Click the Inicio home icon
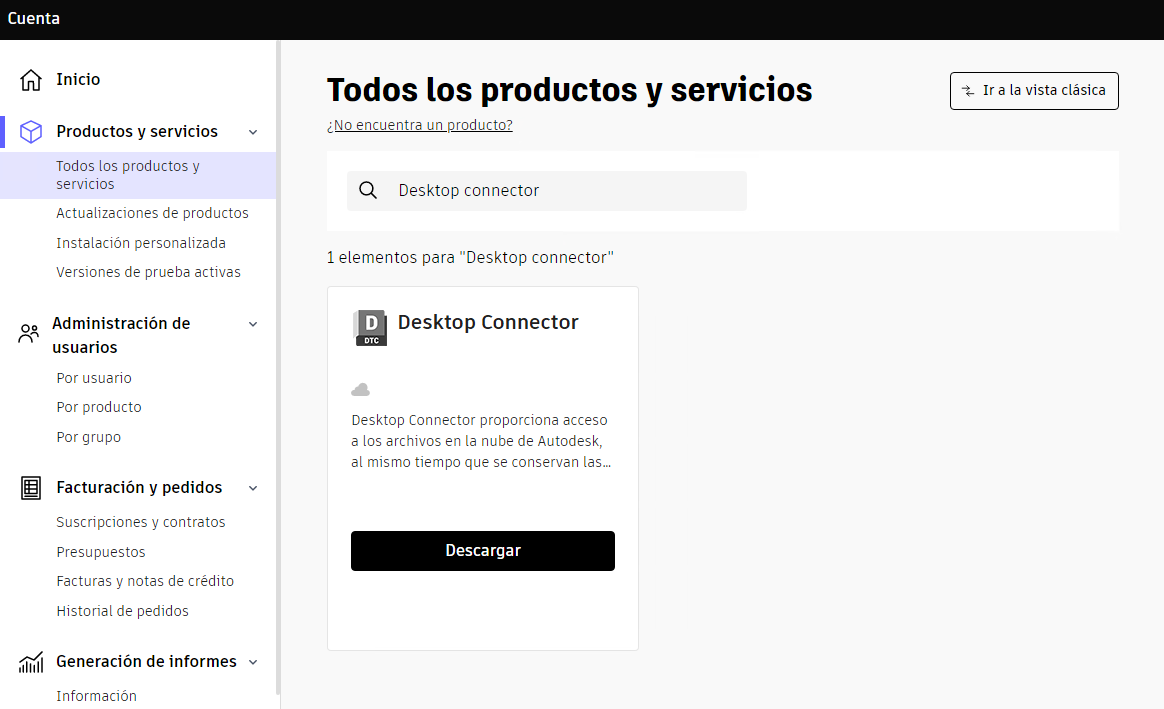 click(30, 79)
